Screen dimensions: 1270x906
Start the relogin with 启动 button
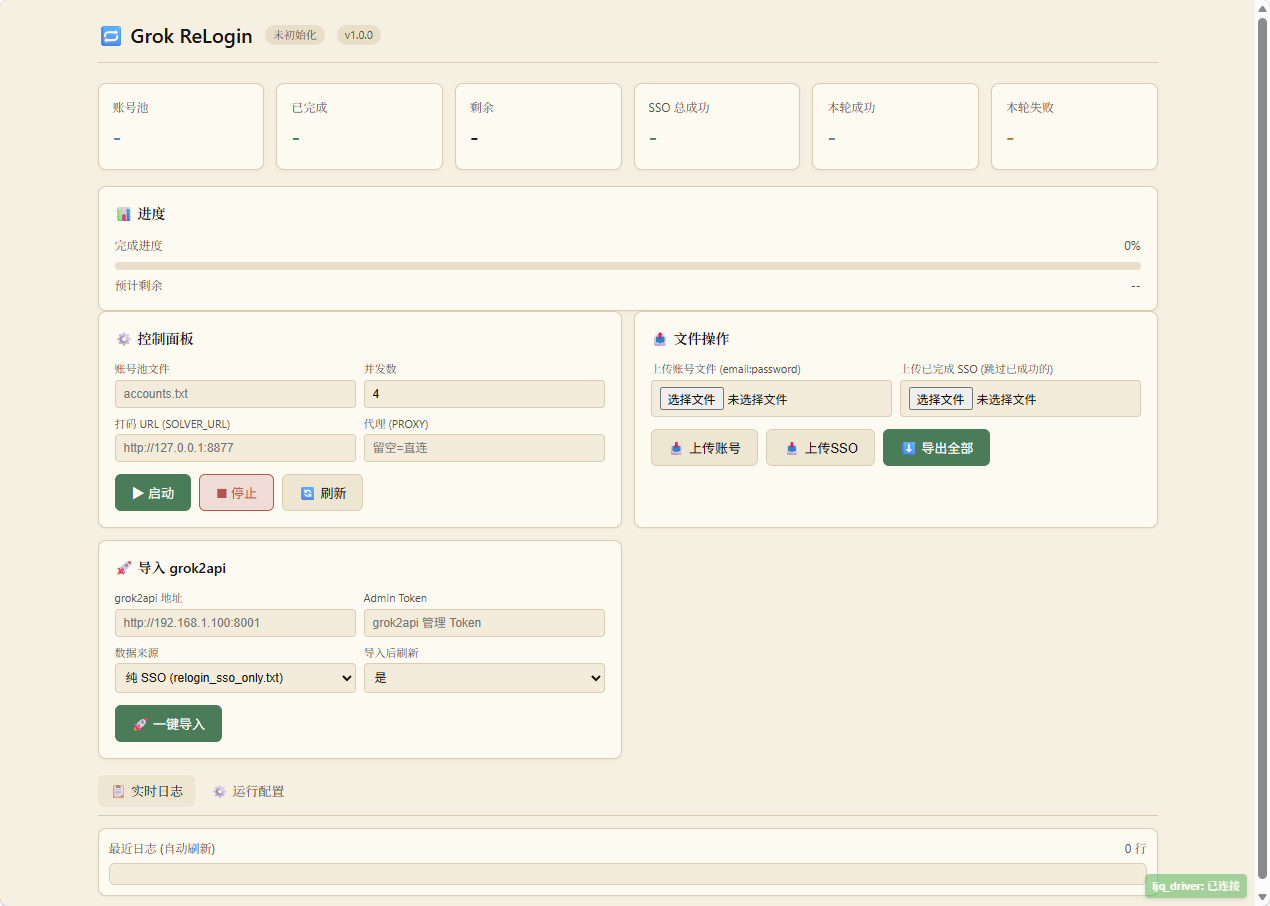(153, 493)
